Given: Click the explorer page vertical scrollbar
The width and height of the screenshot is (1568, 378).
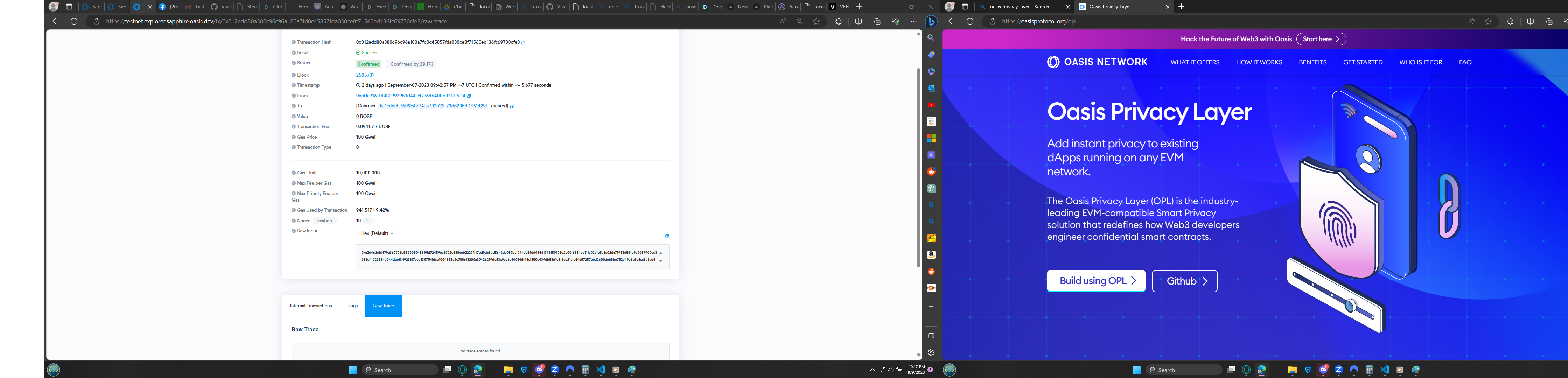Looking at the screenshot, I should click(x=918, y=167).
